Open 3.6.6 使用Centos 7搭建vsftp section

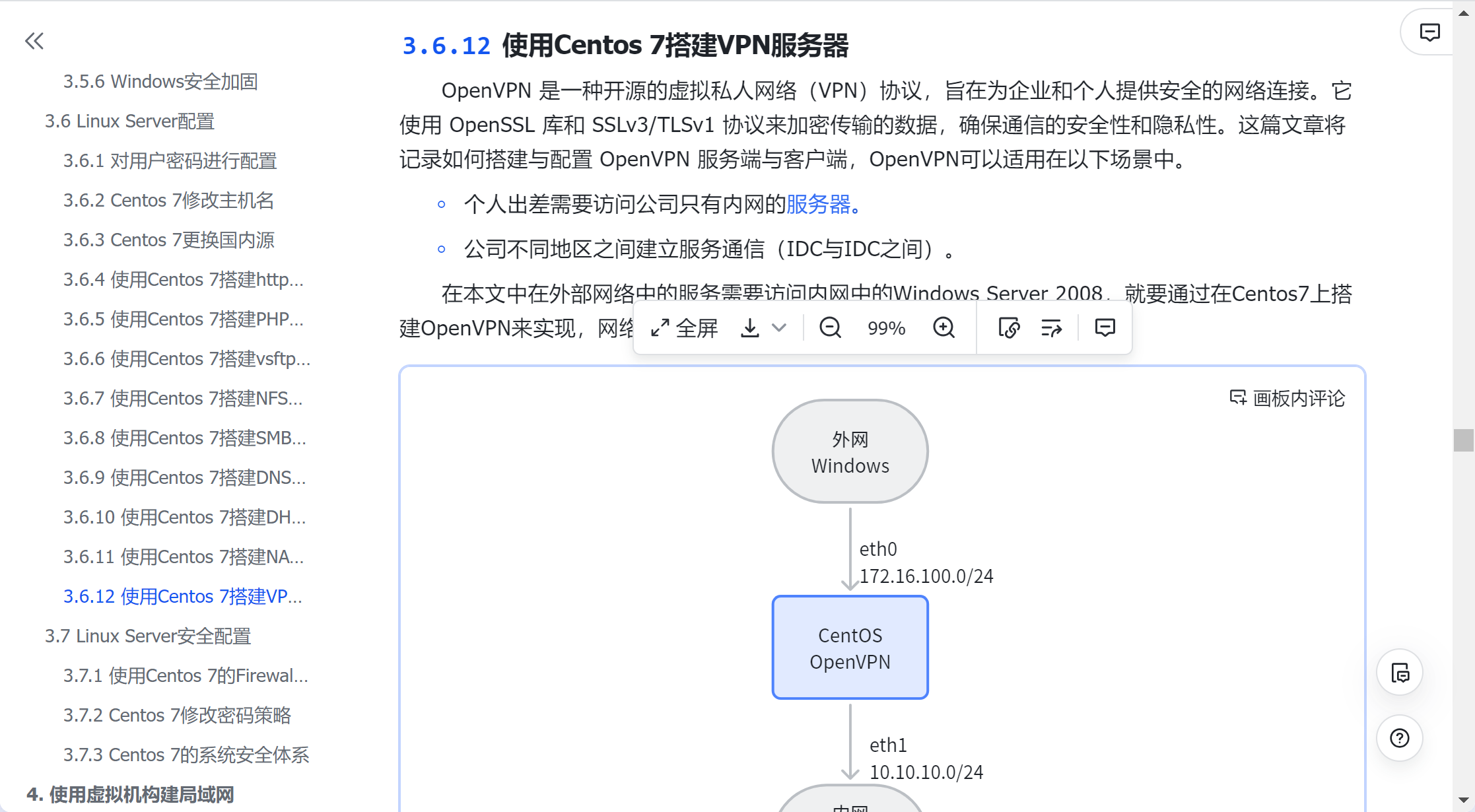pos(187,358)
